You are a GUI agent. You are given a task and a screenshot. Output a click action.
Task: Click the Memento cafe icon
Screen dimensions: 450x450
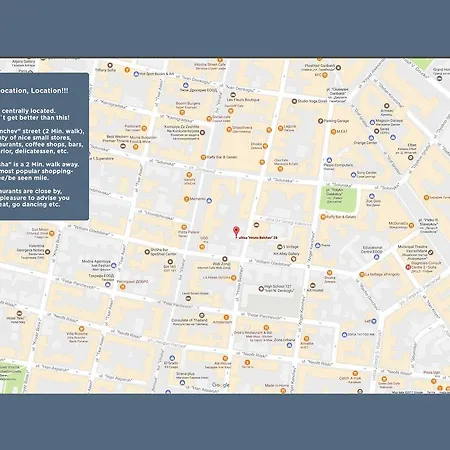(x=186, y=199)
